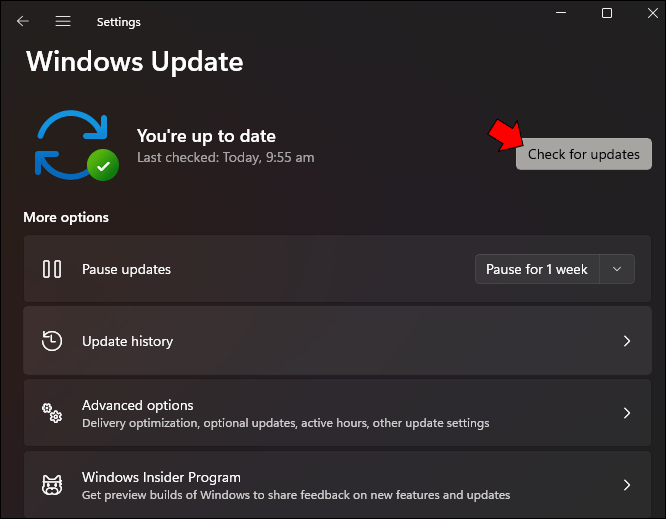Viewport: 666px width, 519px height.
Task: Open the hamburger navigation menu
Action: [63, 21]
